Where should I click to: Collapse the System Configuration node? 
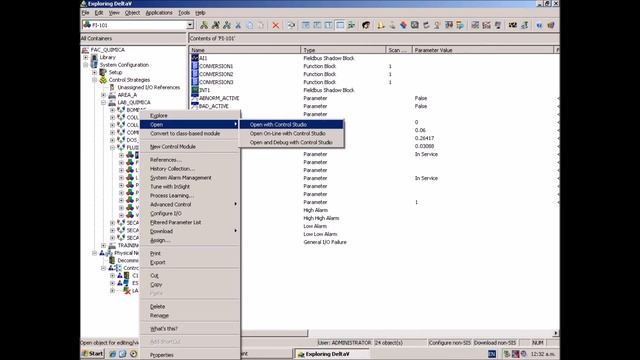(86, 65)
